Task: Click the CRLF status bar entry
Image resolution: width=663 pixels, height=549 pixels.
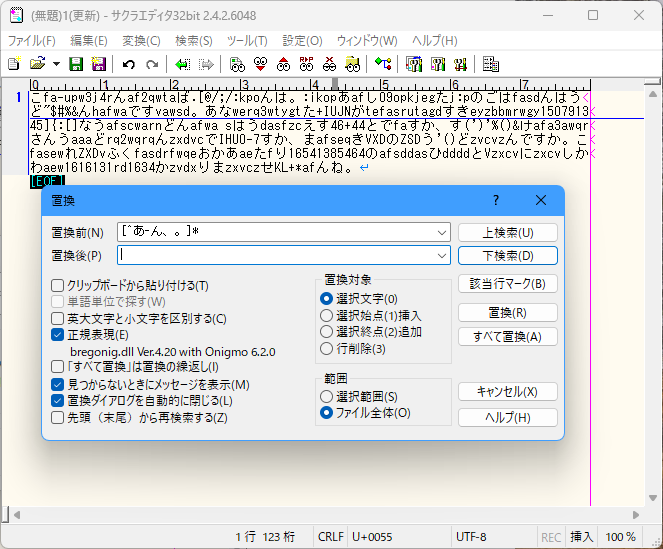Action: click(330, 537)
